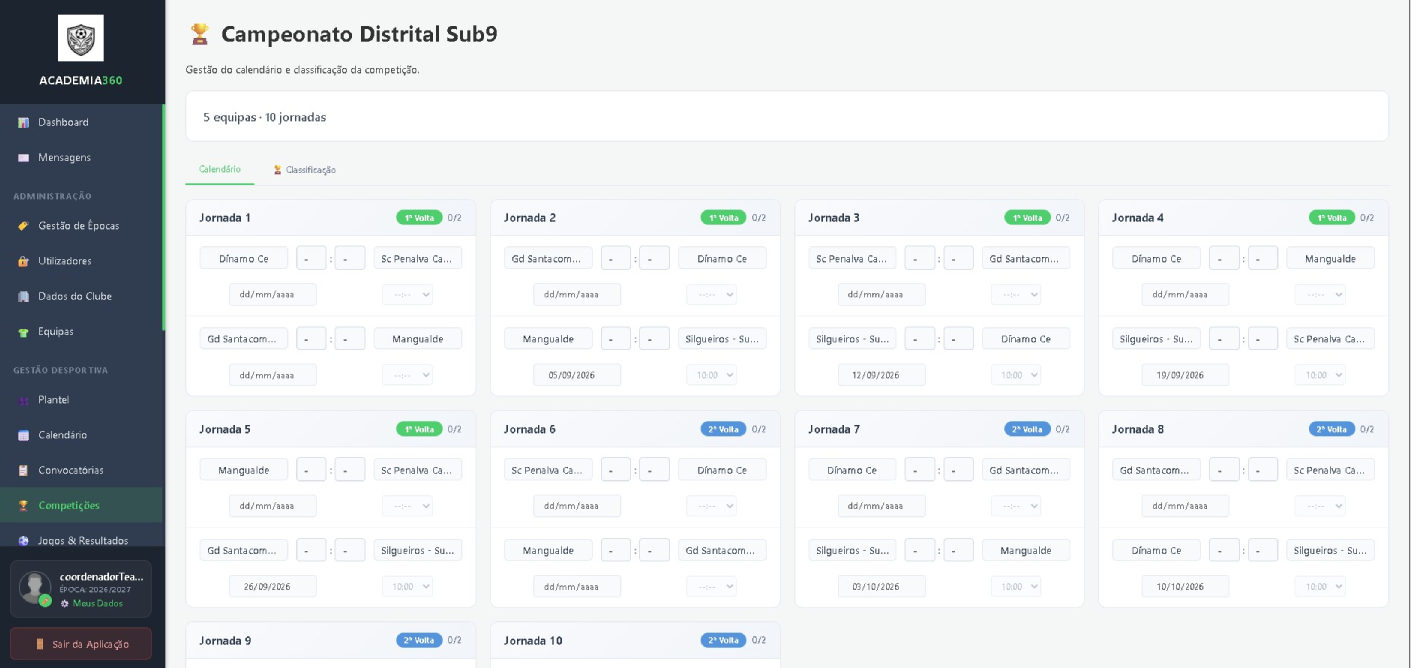Click the Mensagens envelope icon
Viewport: 1411px width, 668px height.
[23, 158]
